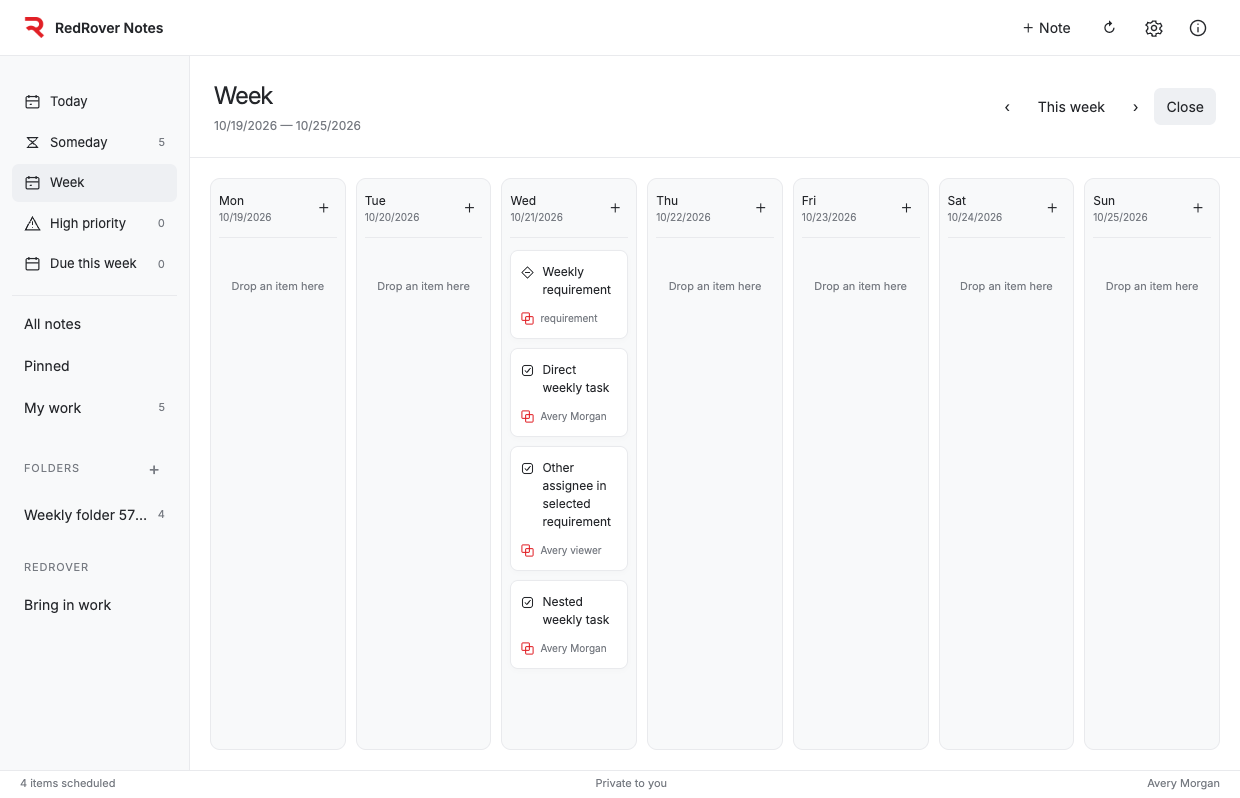Viewport: 1240px width, 798px height.
Task: Open Due this week in sidebar
Action: click(94, 264)
